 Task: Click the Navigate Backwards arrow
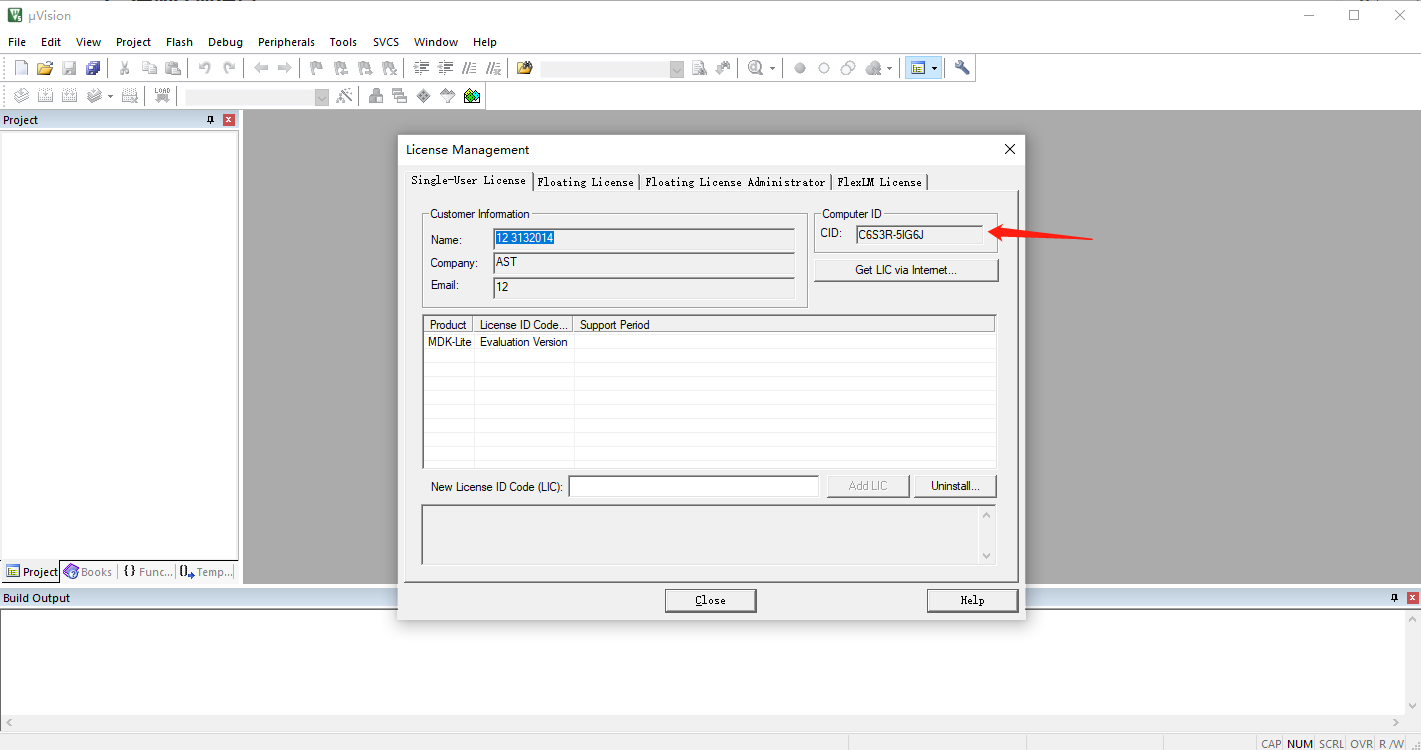pyautogui.click(x=261, y=68)
